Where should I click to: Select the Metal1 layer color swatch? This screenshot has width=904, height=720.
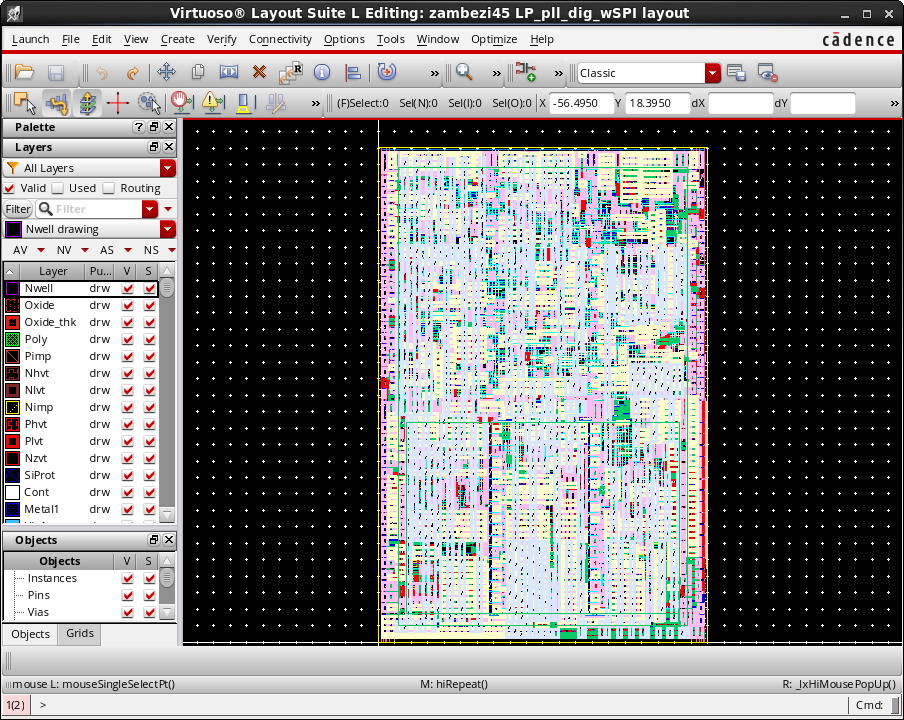pyautogui.click(x=13, y=509)
